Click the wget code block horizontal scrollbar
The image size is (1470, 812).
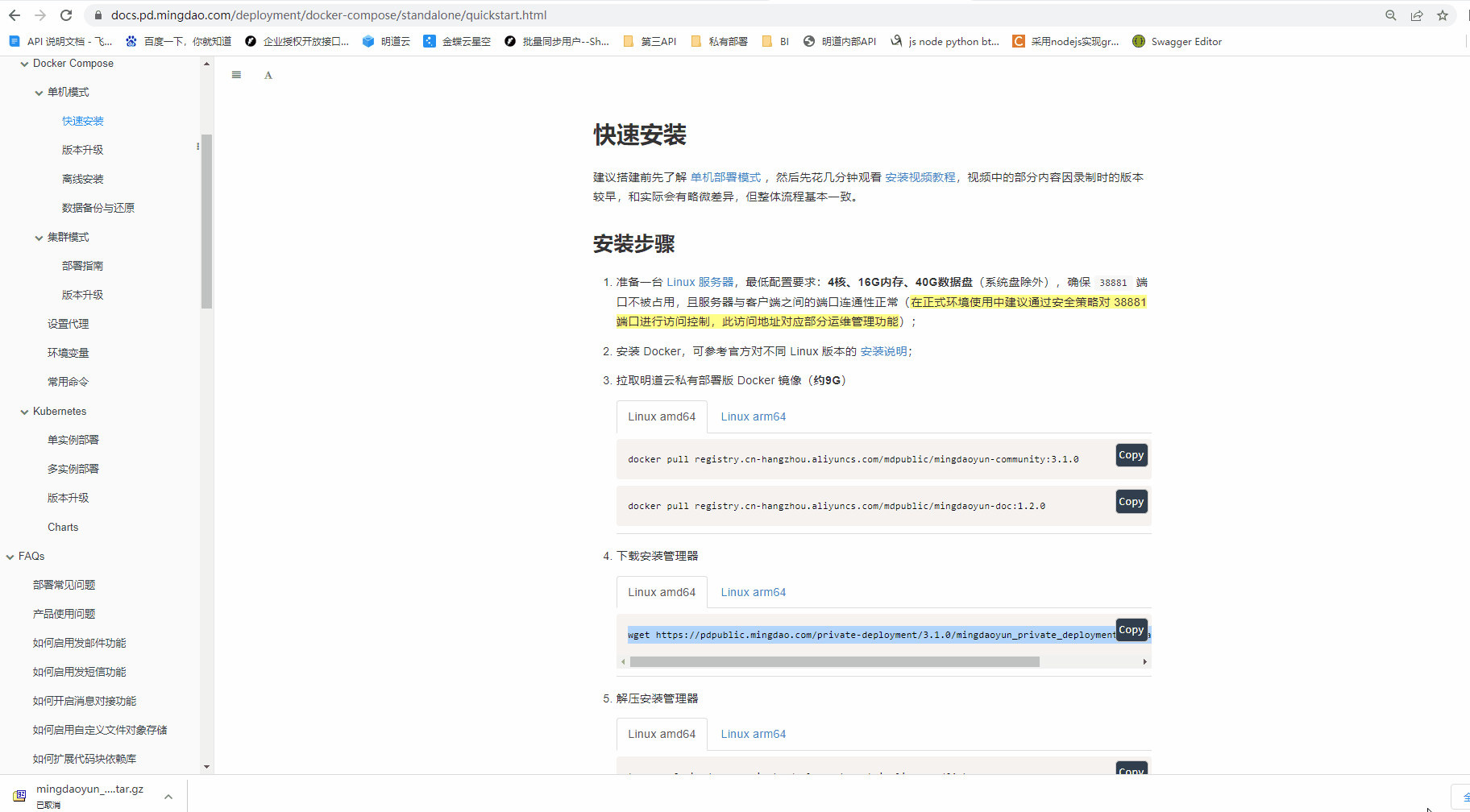click(x=835, y=661)
